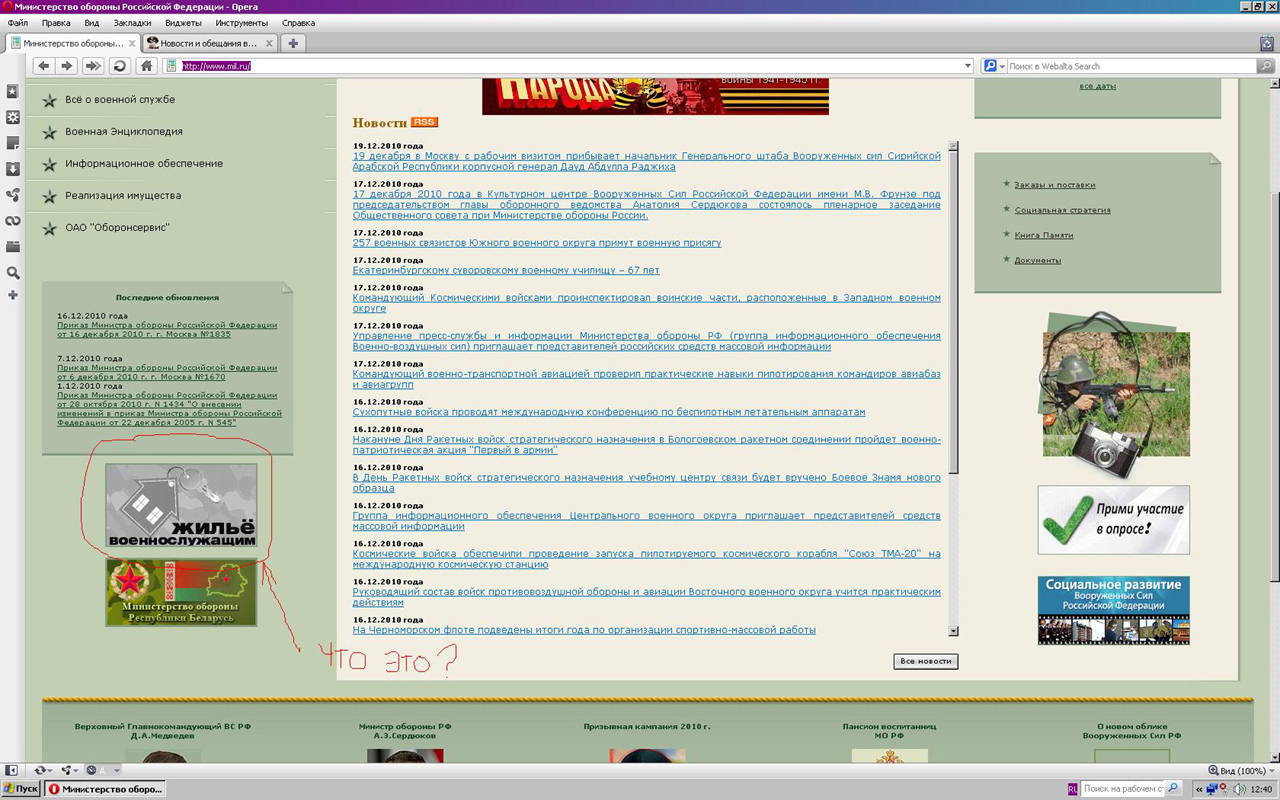
Task: Click the news list scroll down arrow
Action: click(x=953, y=631)
